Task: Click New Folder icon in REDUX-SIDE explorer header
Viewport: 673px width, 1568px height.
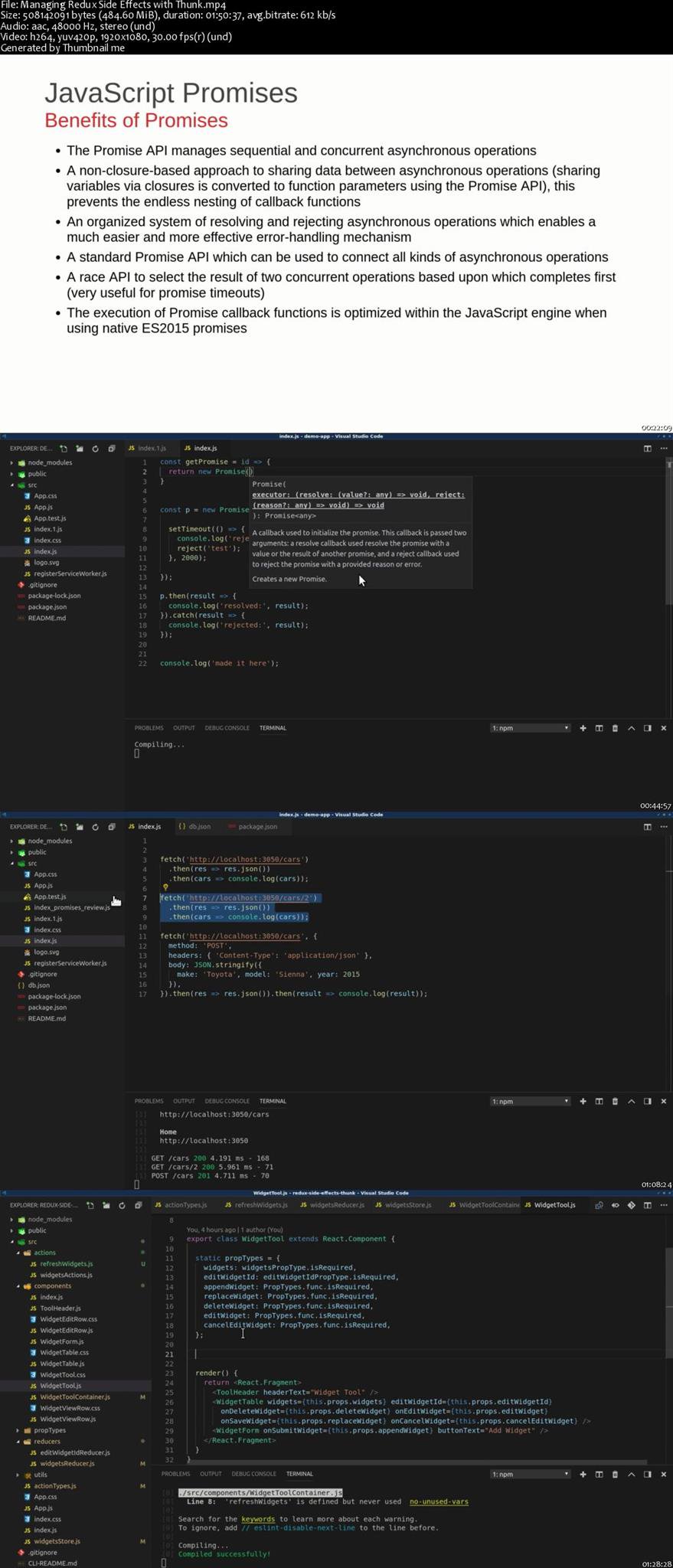Action: tap(106, 1205)
